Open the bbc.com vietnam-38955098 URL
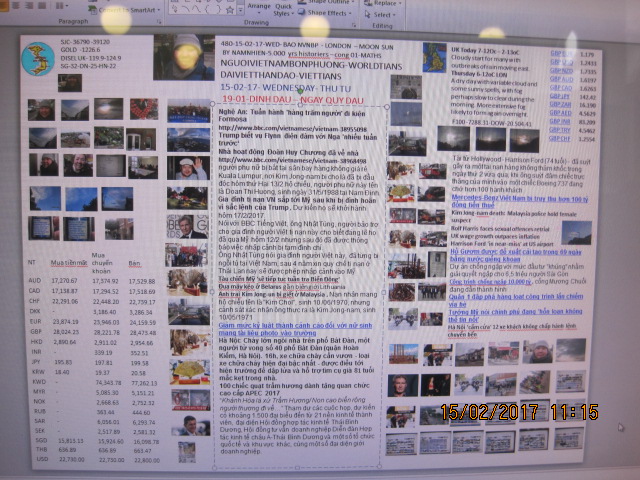Image resolution: width=640 pixels, height=480 pixels. click(x=292, y=129)
